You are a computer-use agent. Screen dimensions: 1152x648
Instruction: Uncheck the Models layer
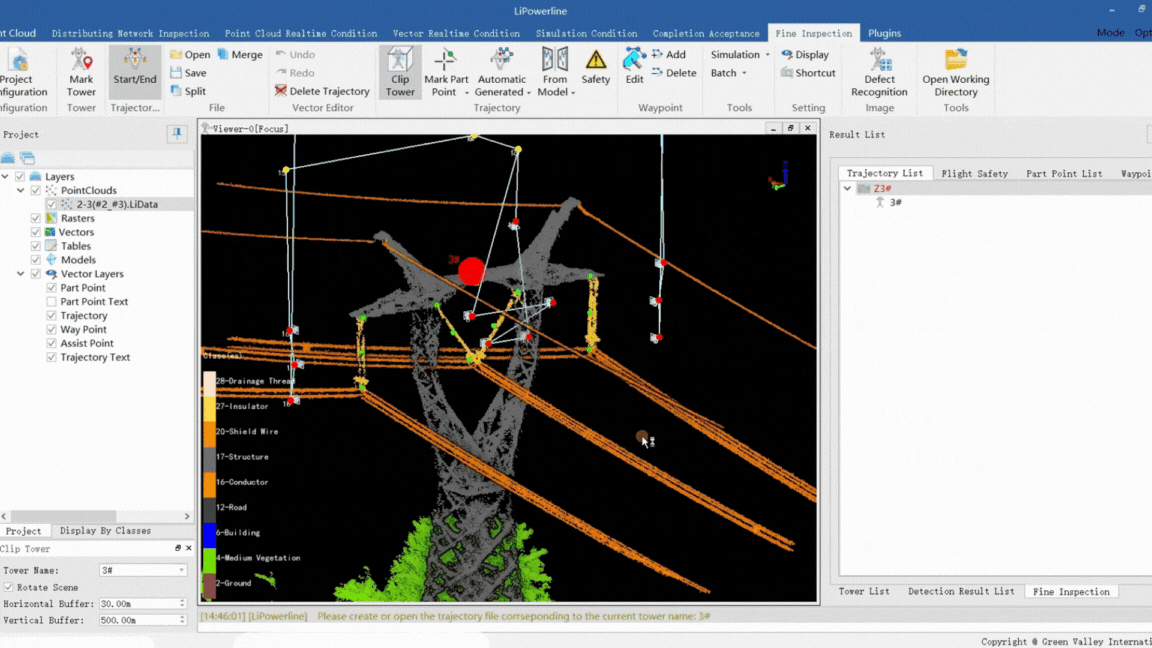pos(35,260)
